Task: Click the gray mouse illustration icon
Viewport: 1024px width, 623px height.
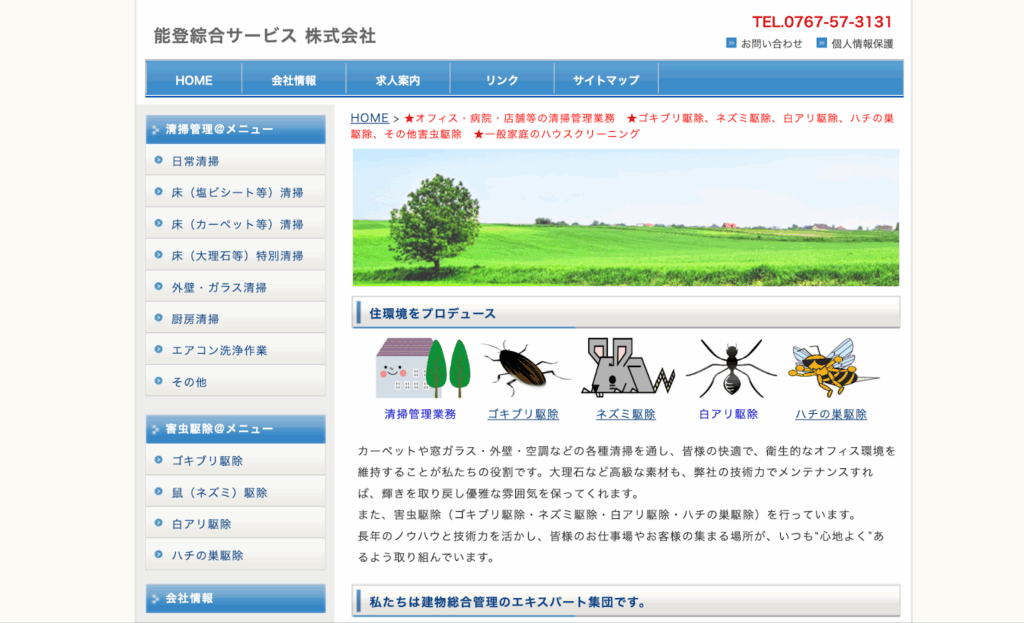Action: point(627,368)
